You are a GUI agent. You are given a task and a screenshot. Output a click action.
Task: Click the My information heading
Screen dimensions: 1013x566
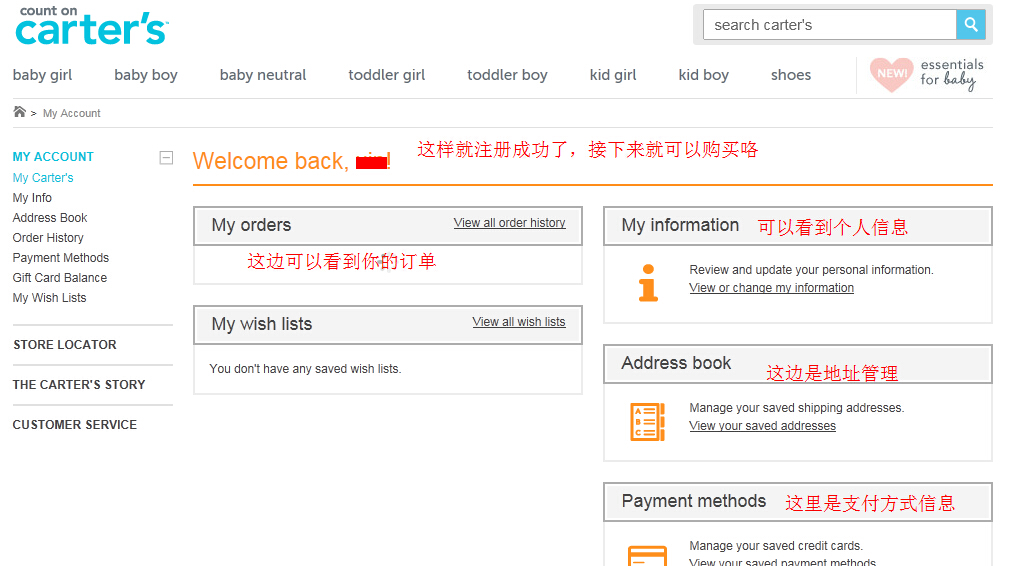coord(680,225)
